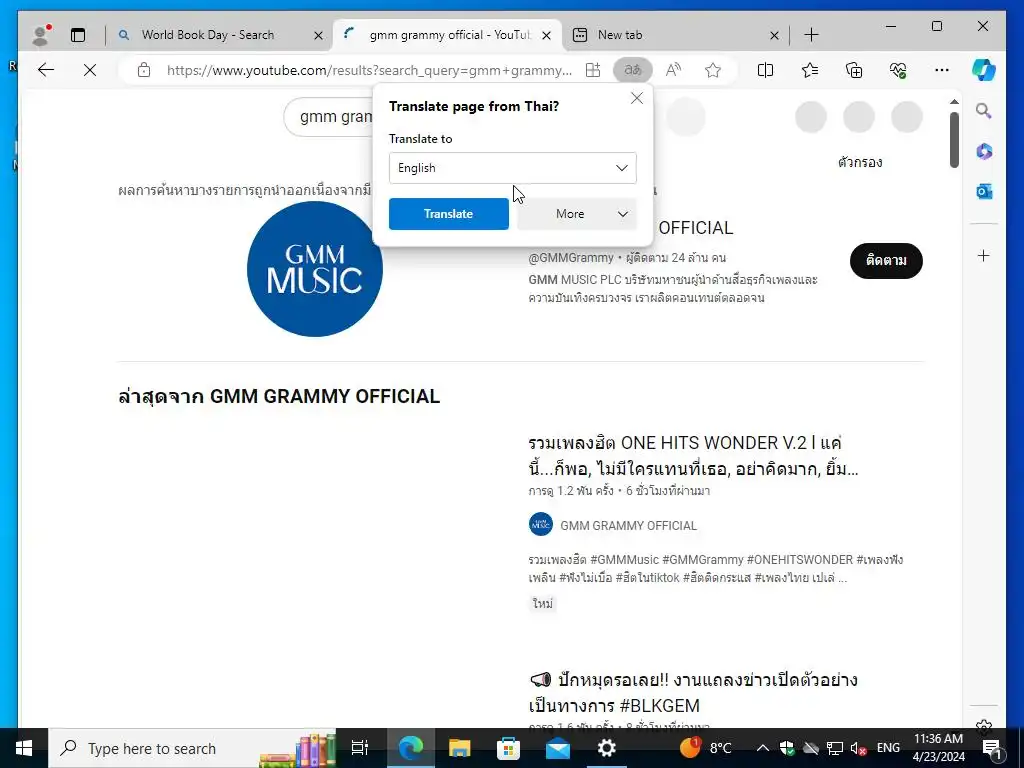Open the GMM MUSIC channel avatar
Screen dimensions: 1024x768
tap(315, 269)
